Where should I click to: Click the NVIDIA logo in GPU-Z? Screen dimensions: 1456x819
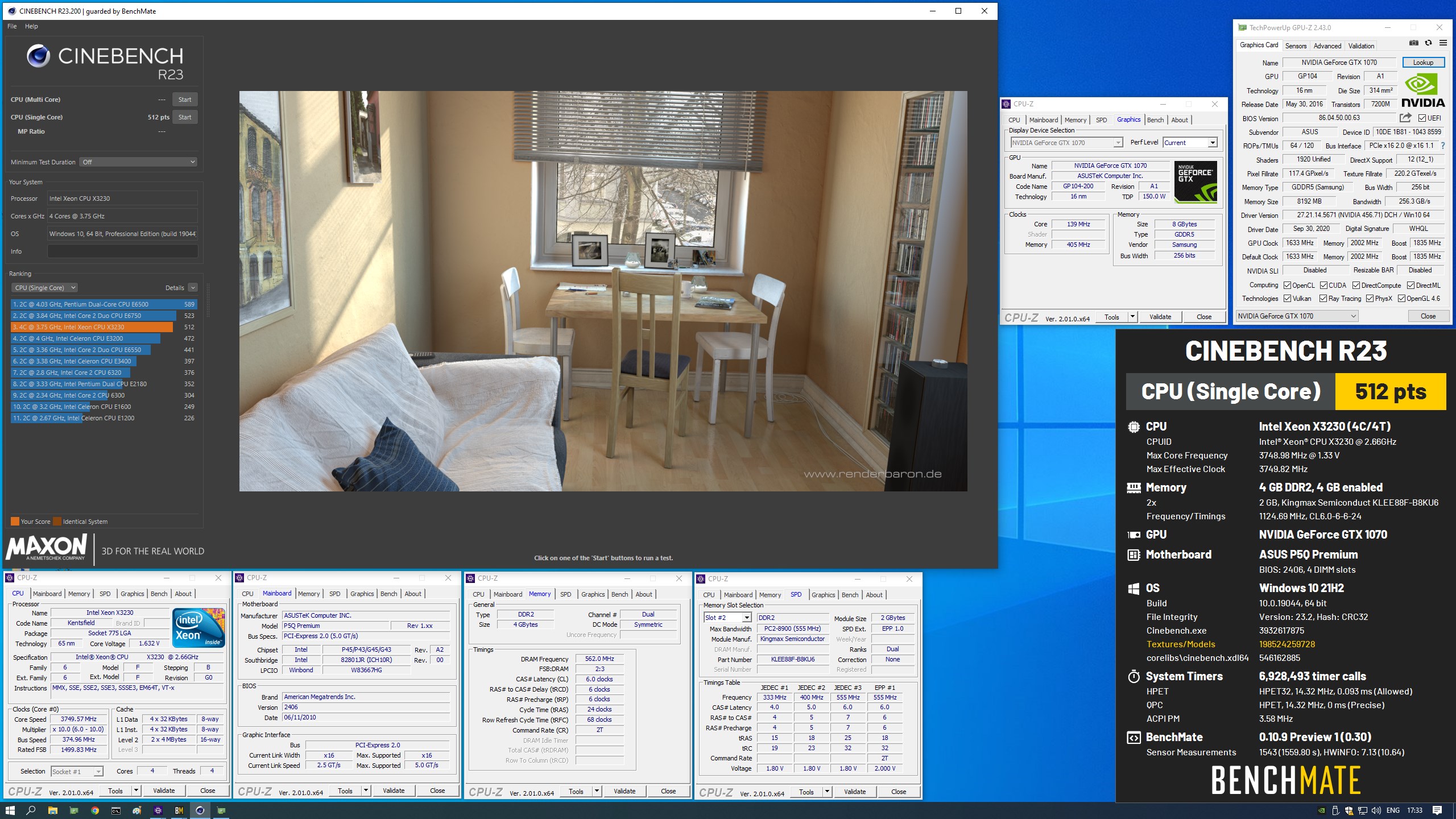1423,91
